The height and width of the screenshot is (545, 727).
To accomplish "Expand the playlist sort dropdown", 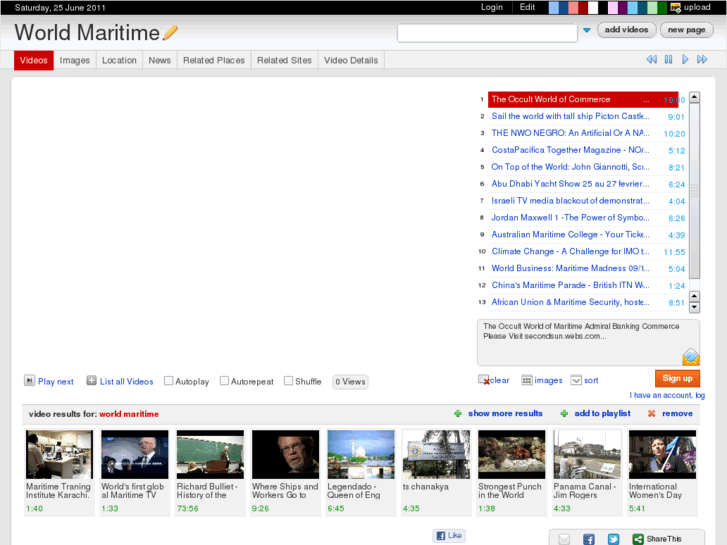I will point(576,380).
